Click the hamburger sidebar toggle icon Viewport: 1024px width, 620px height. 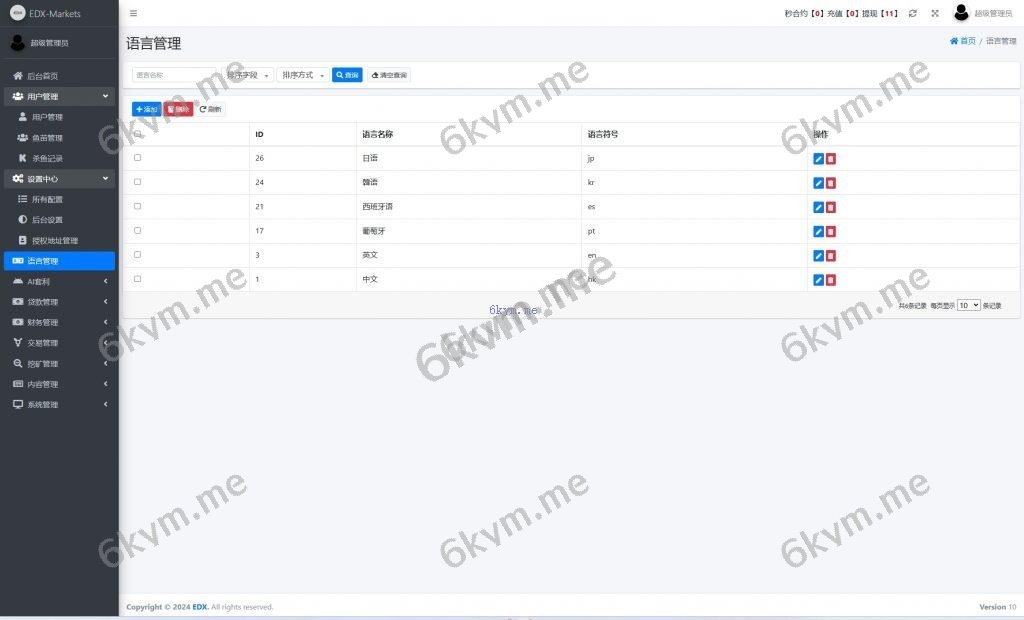(x=134, y=13)
